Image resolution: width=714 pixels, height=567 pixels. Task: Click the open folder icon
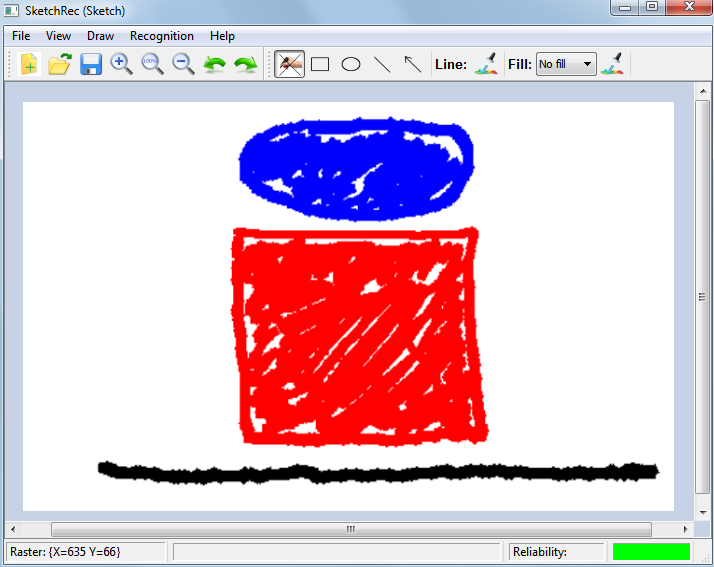click(59, 64)
